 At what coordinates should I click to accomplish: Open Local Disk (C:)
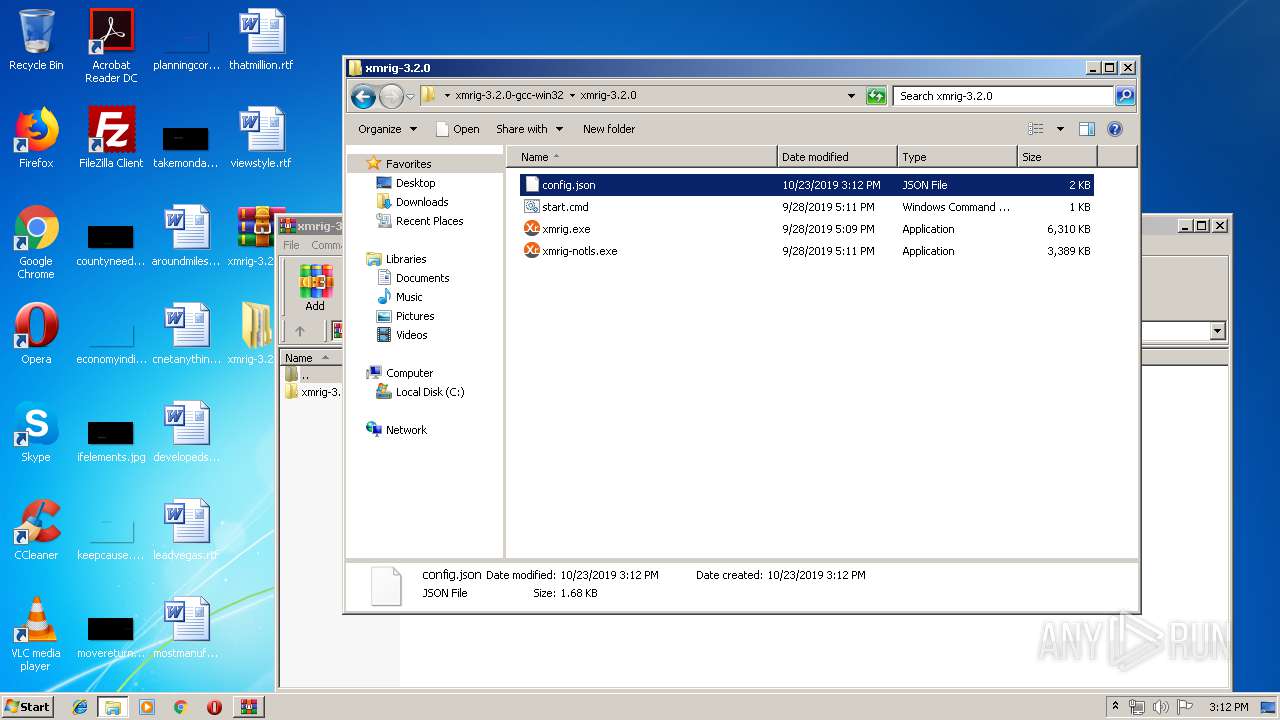[420, 392]
